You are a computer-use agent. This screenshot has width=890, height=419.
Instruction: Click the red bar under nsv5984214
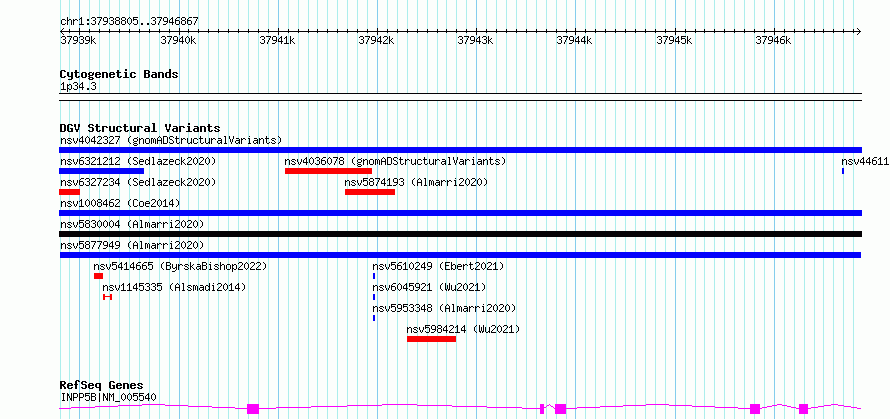tap(431, 339)
